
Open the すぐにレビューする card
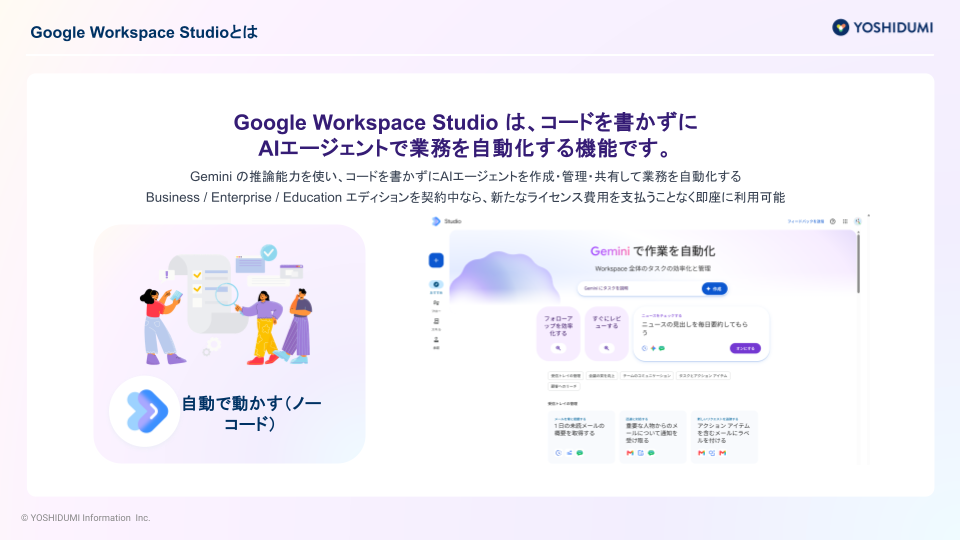point(606,334)
